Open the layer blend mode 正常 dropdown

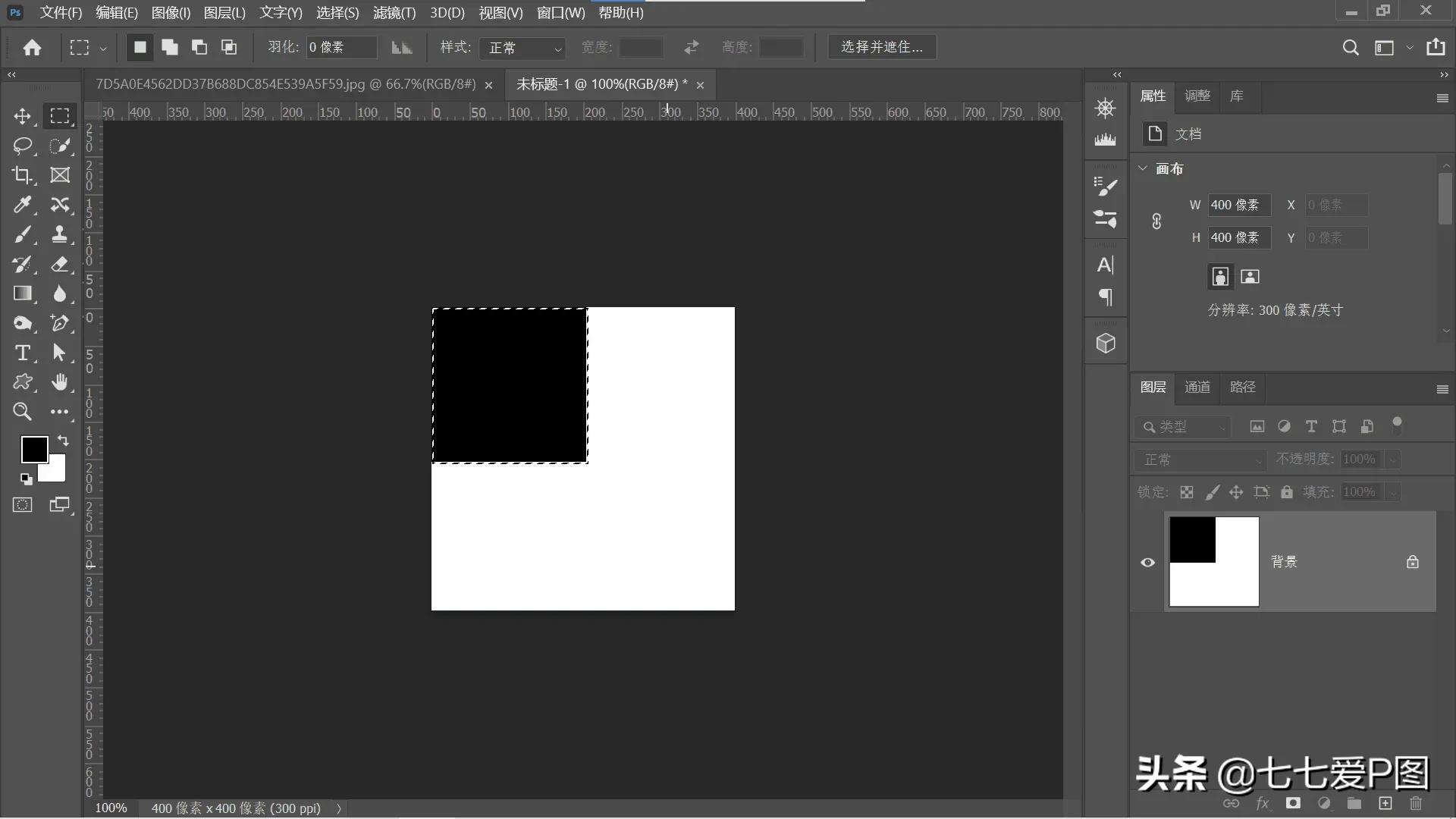pos(1200,460)
